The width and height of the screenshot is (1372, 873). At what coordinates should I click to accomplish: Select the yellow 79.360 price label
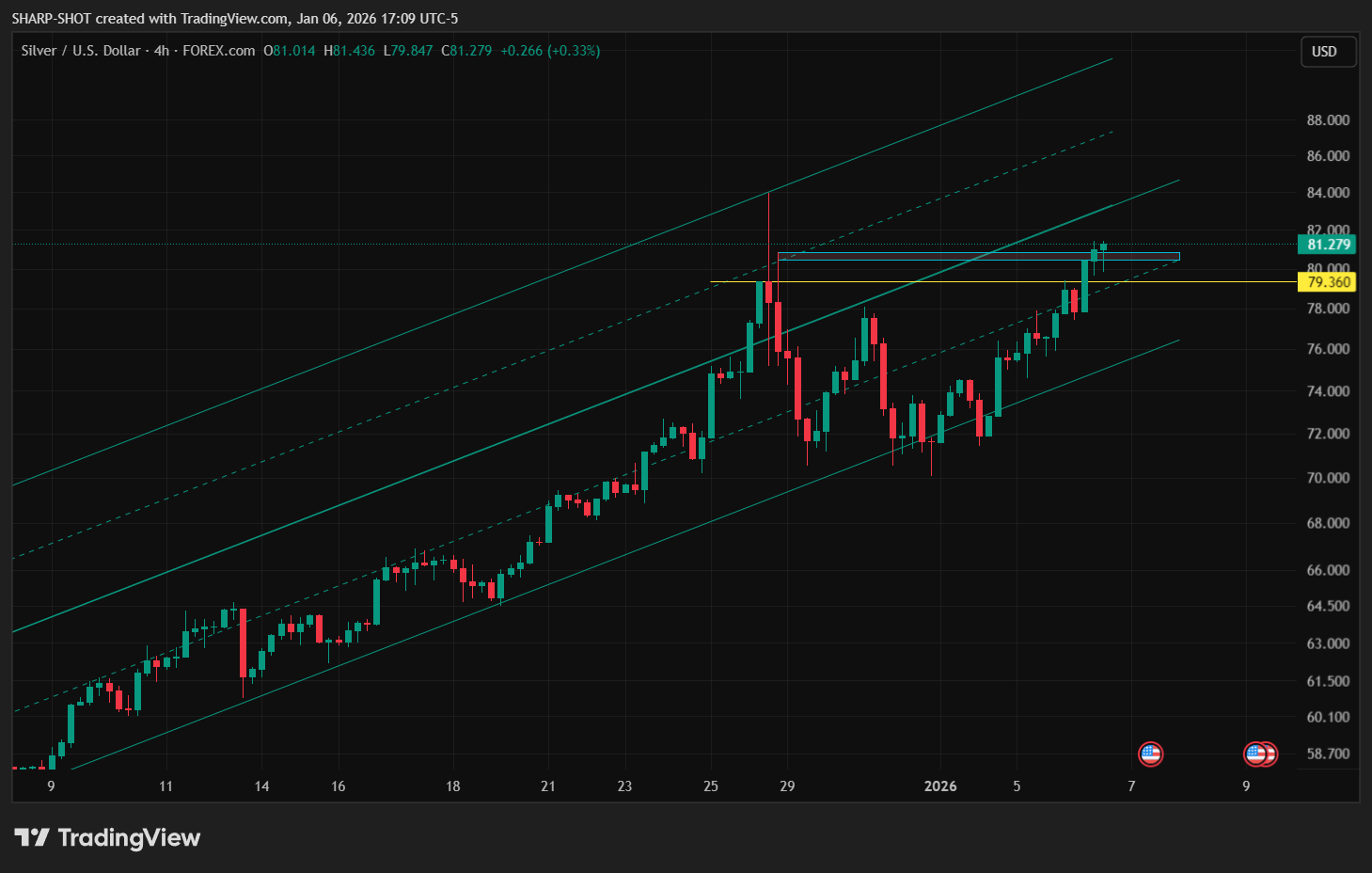(1328, 282)
